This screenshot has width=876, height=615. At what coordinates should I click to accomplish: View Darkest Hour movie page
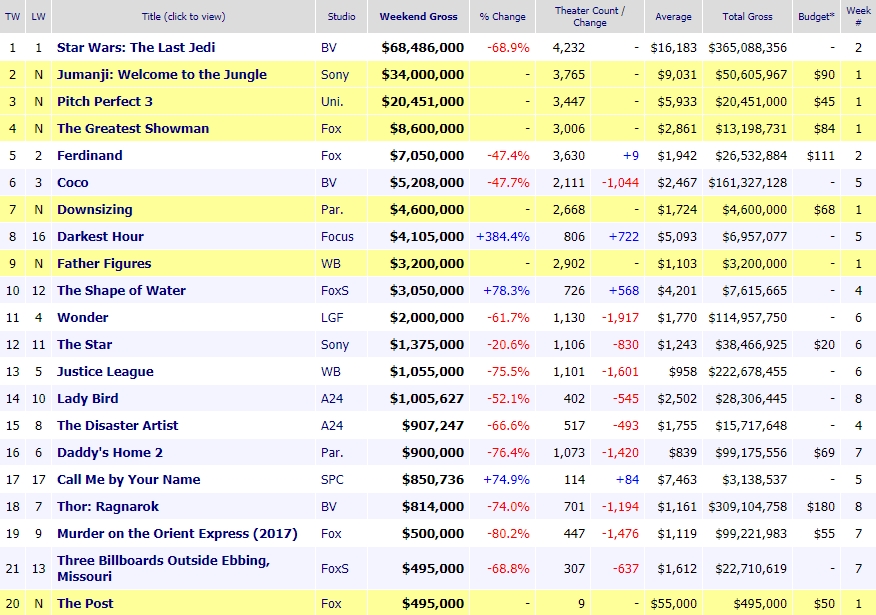101,236
